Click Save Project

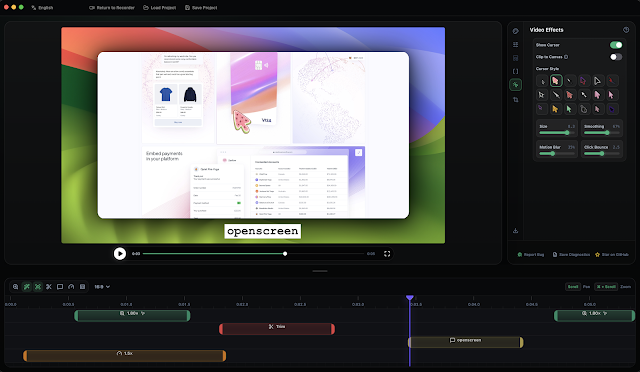[201, 7]
